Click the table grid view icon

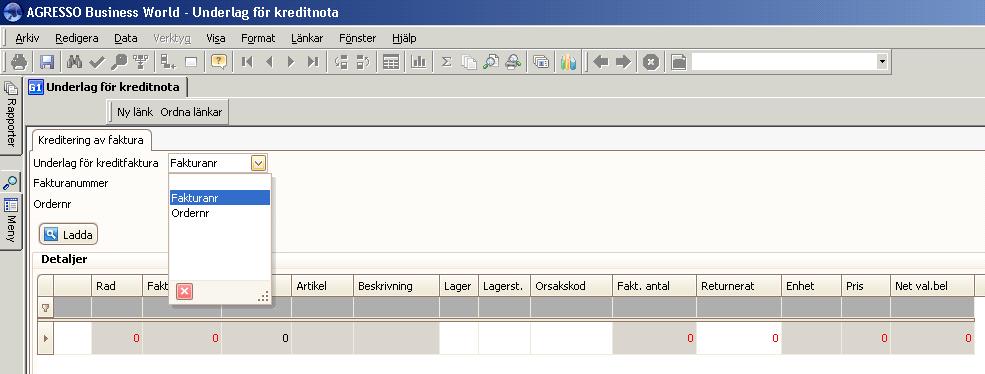coord(391,62)
